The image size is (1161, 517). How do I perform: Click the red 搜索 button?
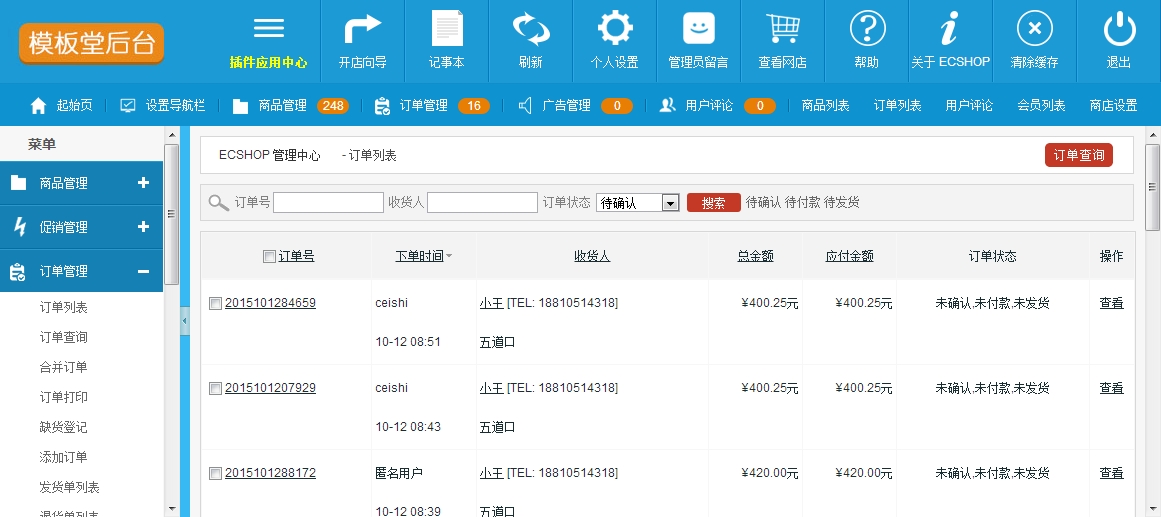(713, 203)
